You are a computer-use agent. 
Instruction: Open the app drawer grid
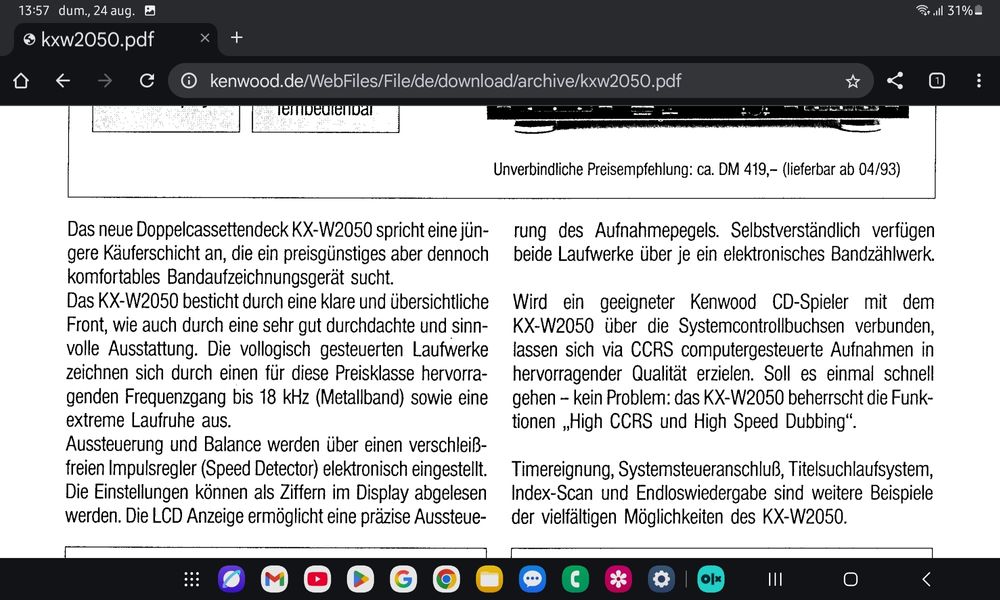click(191, 579)
